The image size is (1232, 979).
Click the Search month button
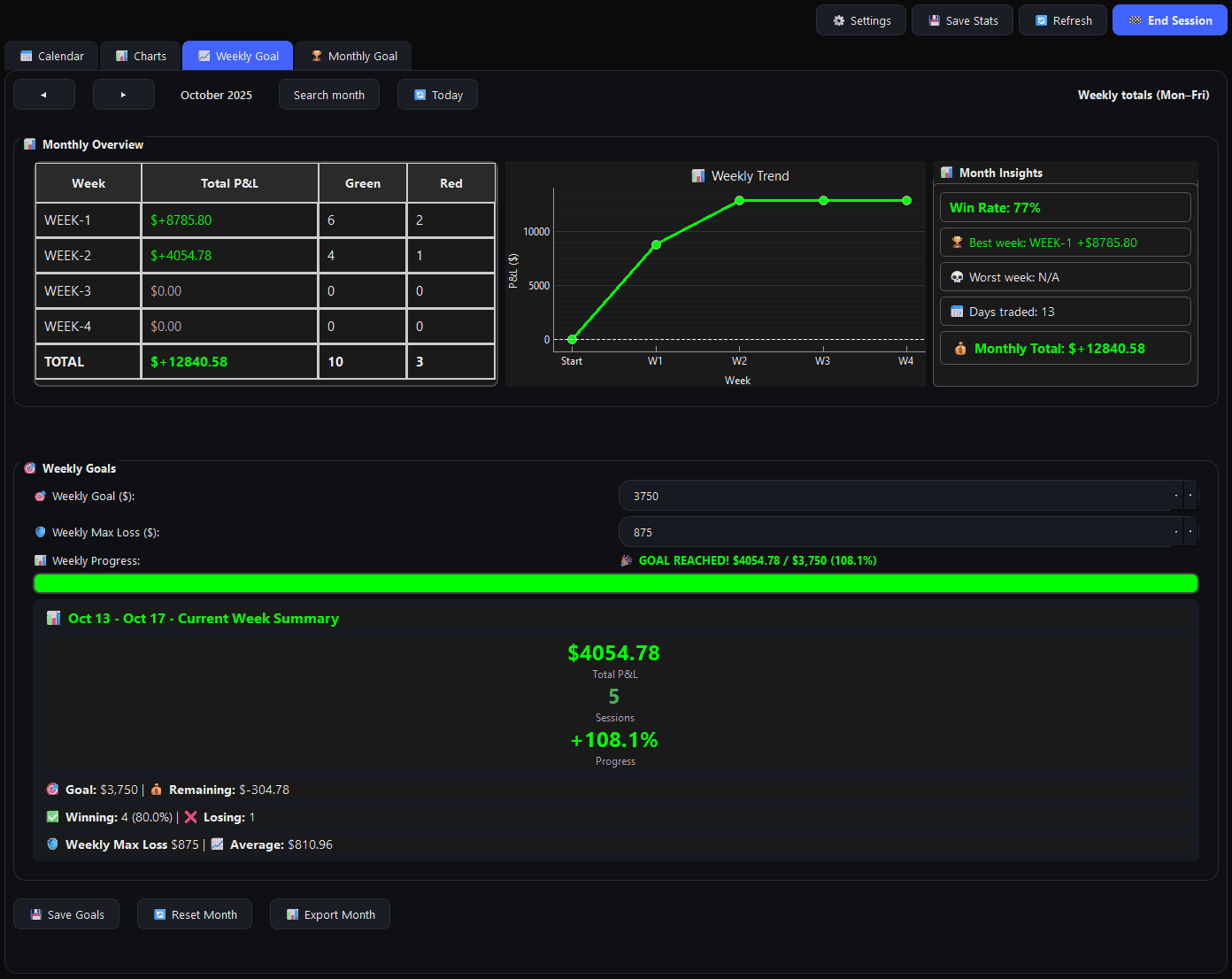pos(328,95)
